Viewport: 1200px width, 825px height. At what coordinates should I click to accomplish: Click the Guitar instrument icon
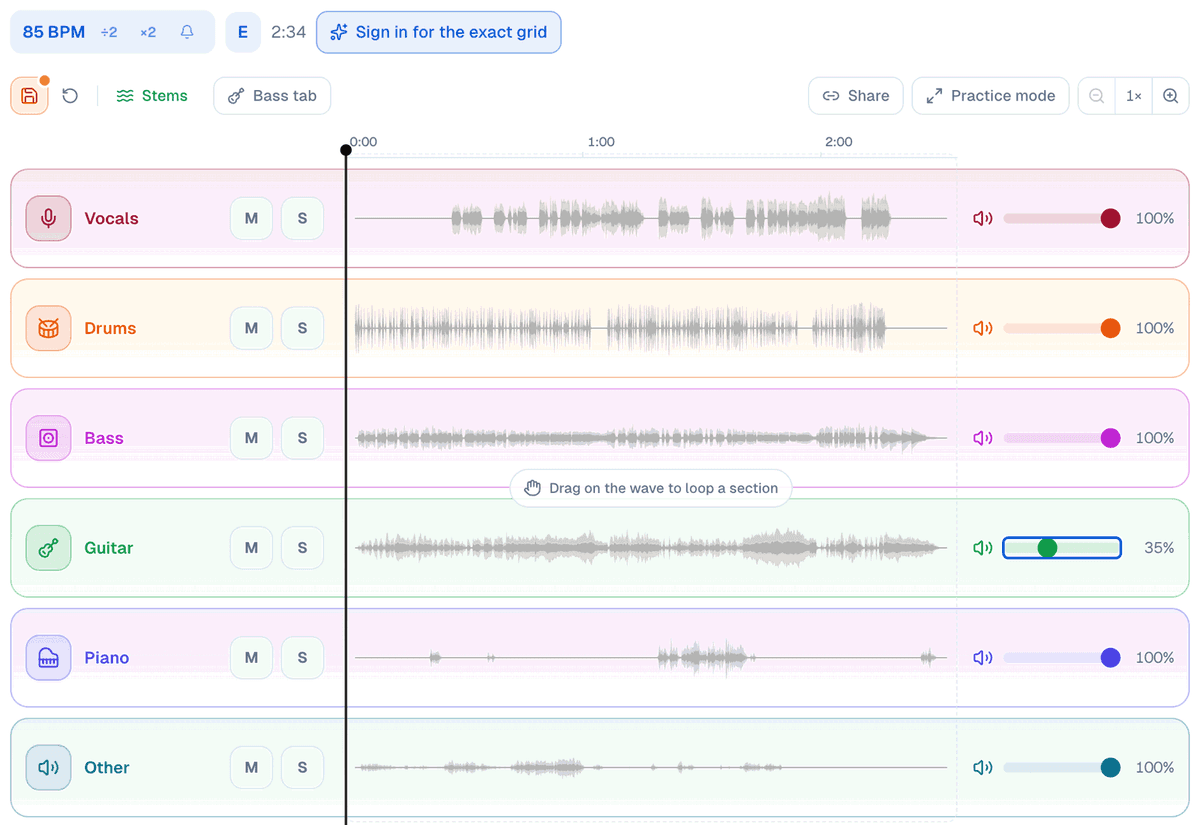[48, 548]
